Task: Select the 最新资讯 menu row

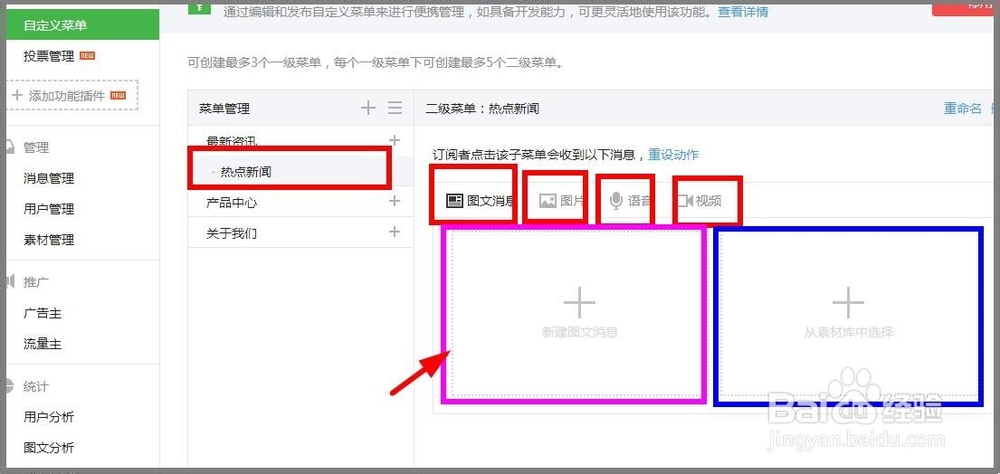Action: point(301,140)
